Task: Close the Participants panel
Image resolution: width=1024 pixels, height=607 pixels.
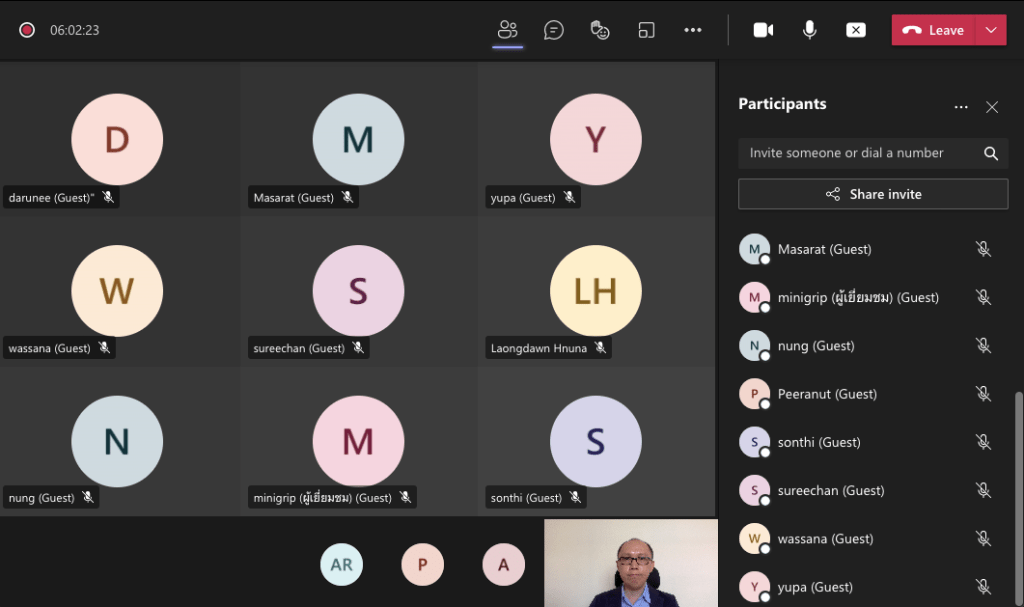Action: click(992, 107)
